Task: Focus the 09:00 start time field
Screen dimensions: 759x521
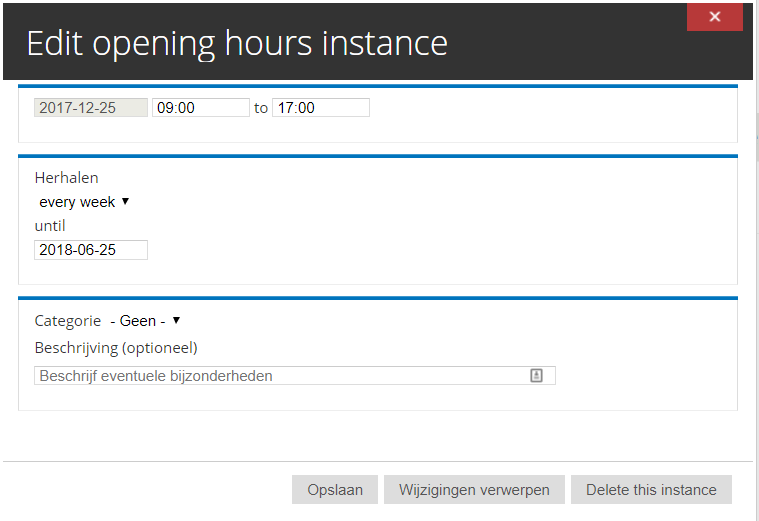Action: tap(200, 108)
